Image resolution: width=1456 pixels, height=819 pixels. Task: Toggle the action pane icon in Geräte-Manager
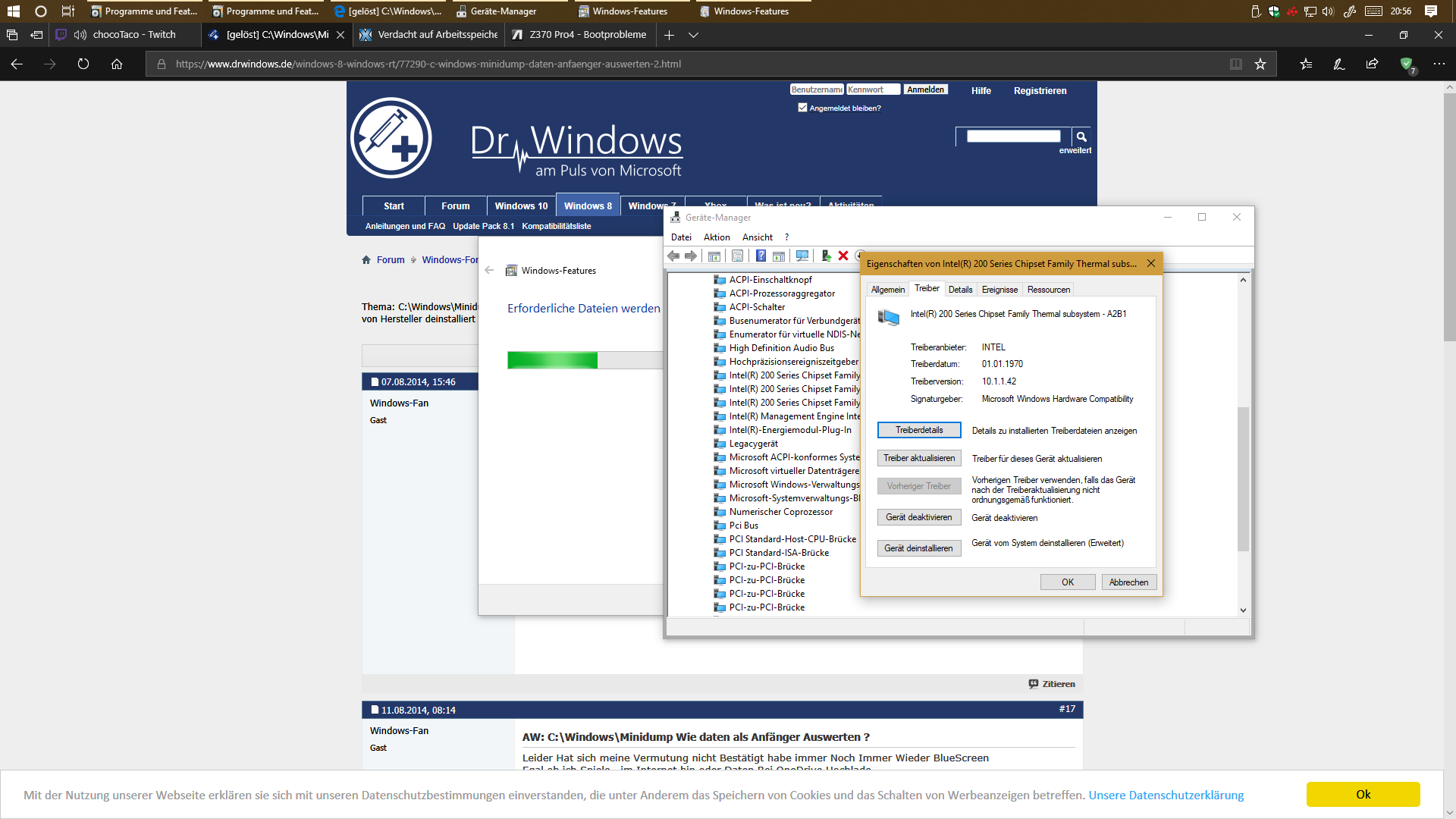(x=779, y=256)
